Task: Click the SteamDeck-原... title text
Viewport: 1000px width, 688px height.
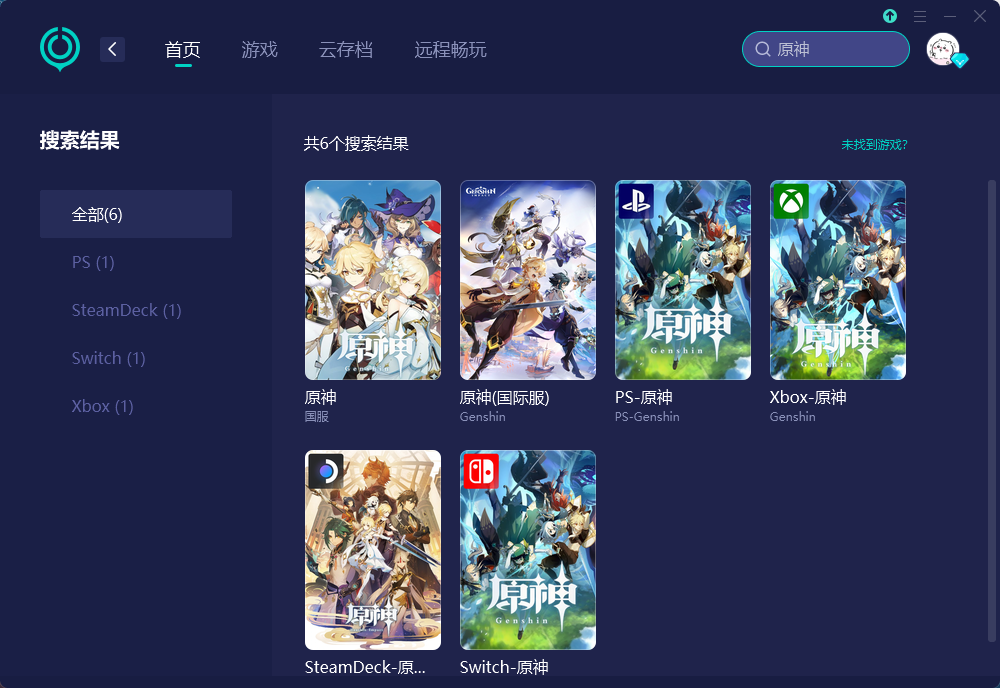Action: [x=365, y=667]
